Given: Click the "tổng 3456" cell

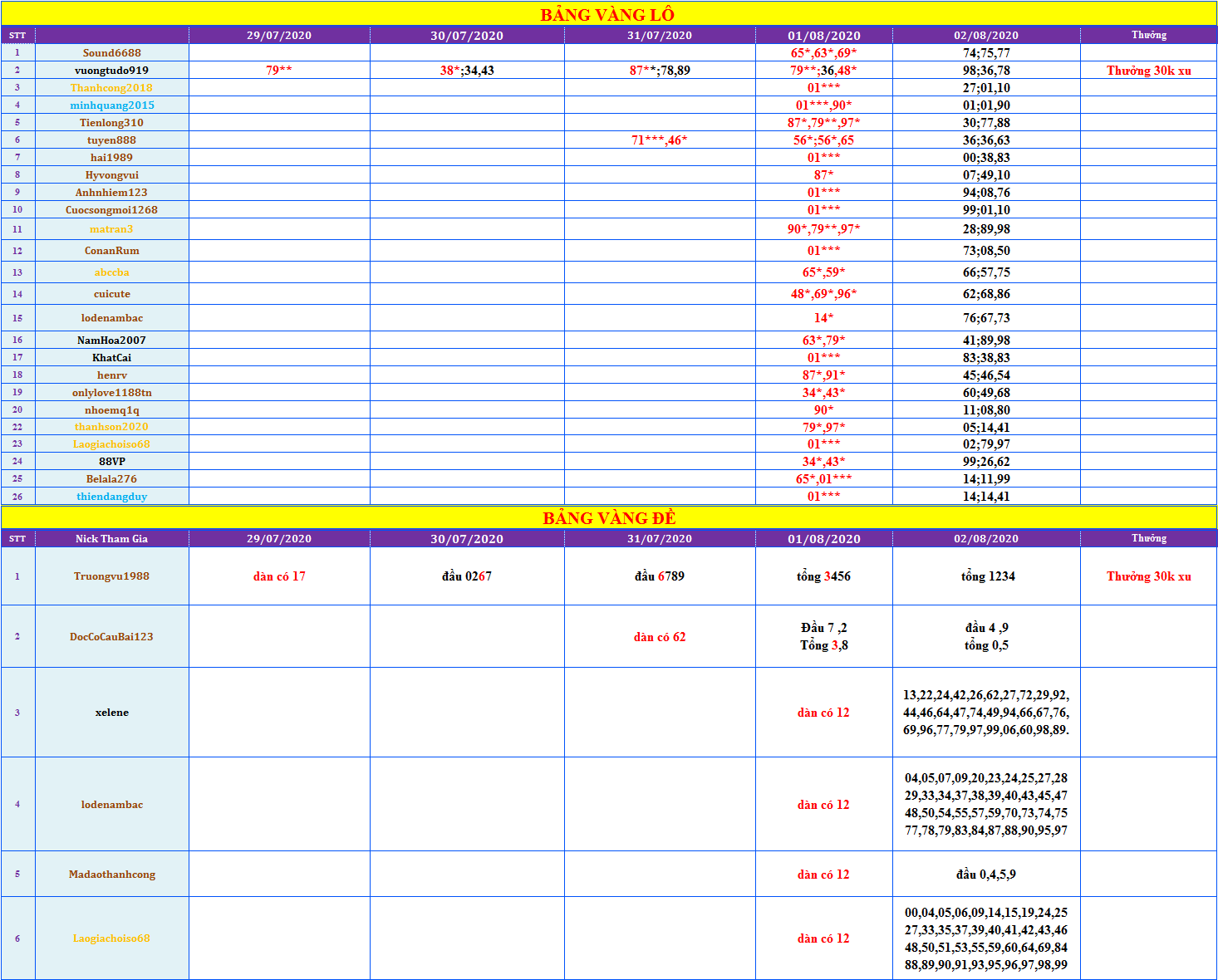Looking at the screenshot, I should click(x=823, y=576).
